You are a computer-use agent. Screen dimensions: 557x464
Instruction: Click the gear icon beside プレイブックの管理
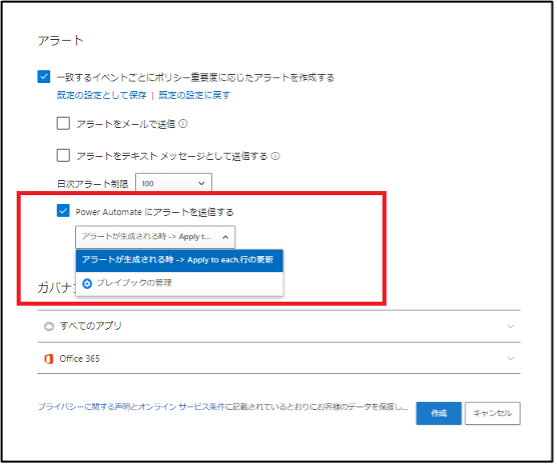pyautogui.click(x=87, y=284)
